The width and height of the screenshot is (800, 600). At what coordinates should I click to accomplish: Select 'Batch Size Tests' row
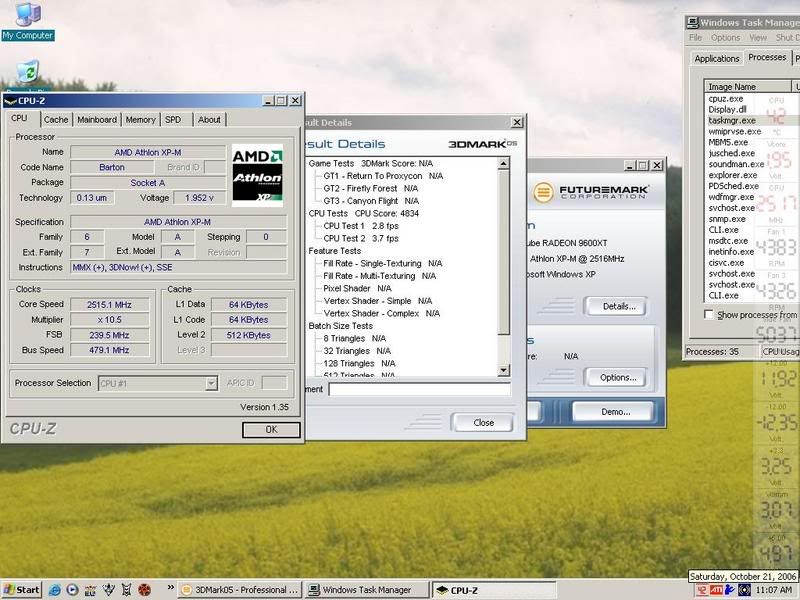coord(340,326)
